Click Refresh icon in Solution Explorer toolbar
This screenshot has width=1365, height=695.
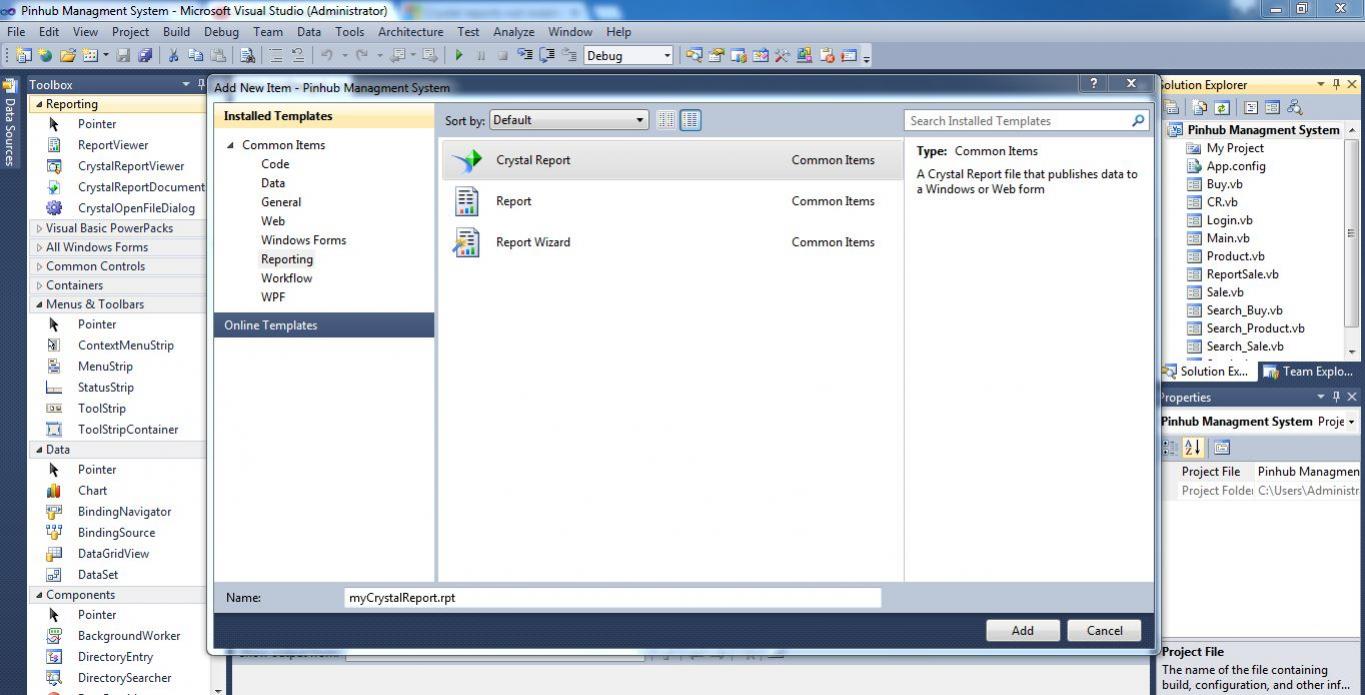(x=1221, y=107)
